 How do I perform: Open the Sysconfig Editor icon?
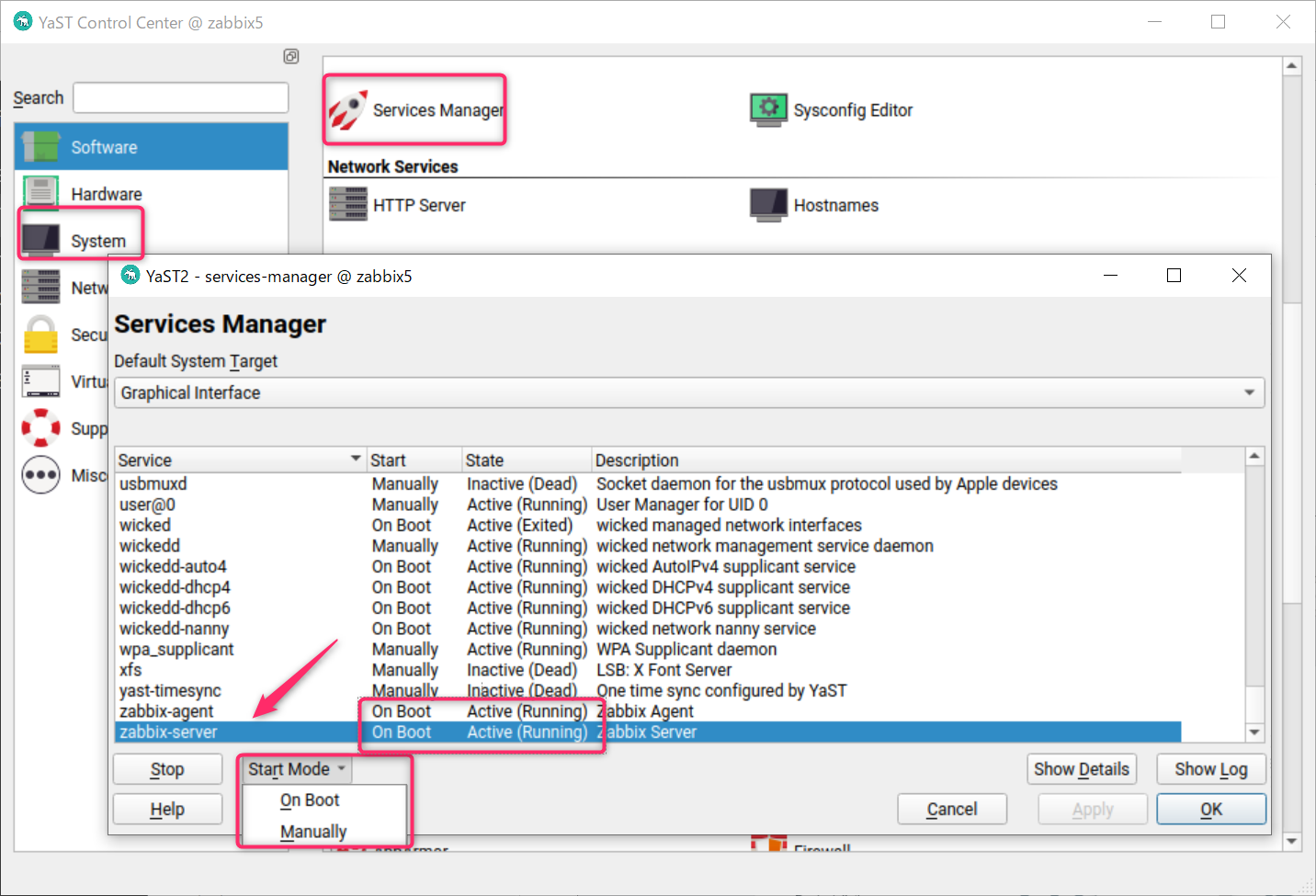[768, 110]
